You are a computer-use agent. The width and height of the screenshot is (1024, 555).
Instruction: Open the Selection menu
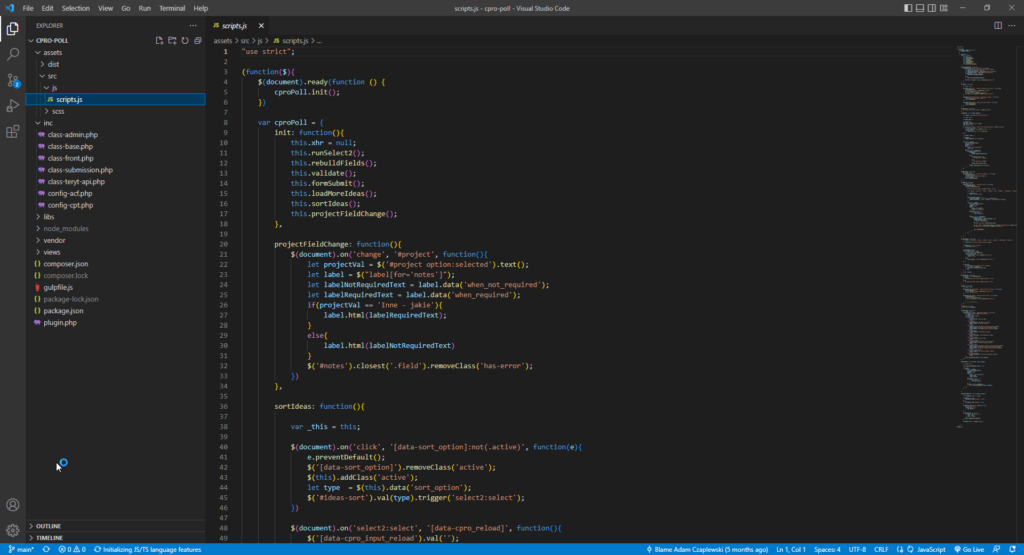coord(76,8)
